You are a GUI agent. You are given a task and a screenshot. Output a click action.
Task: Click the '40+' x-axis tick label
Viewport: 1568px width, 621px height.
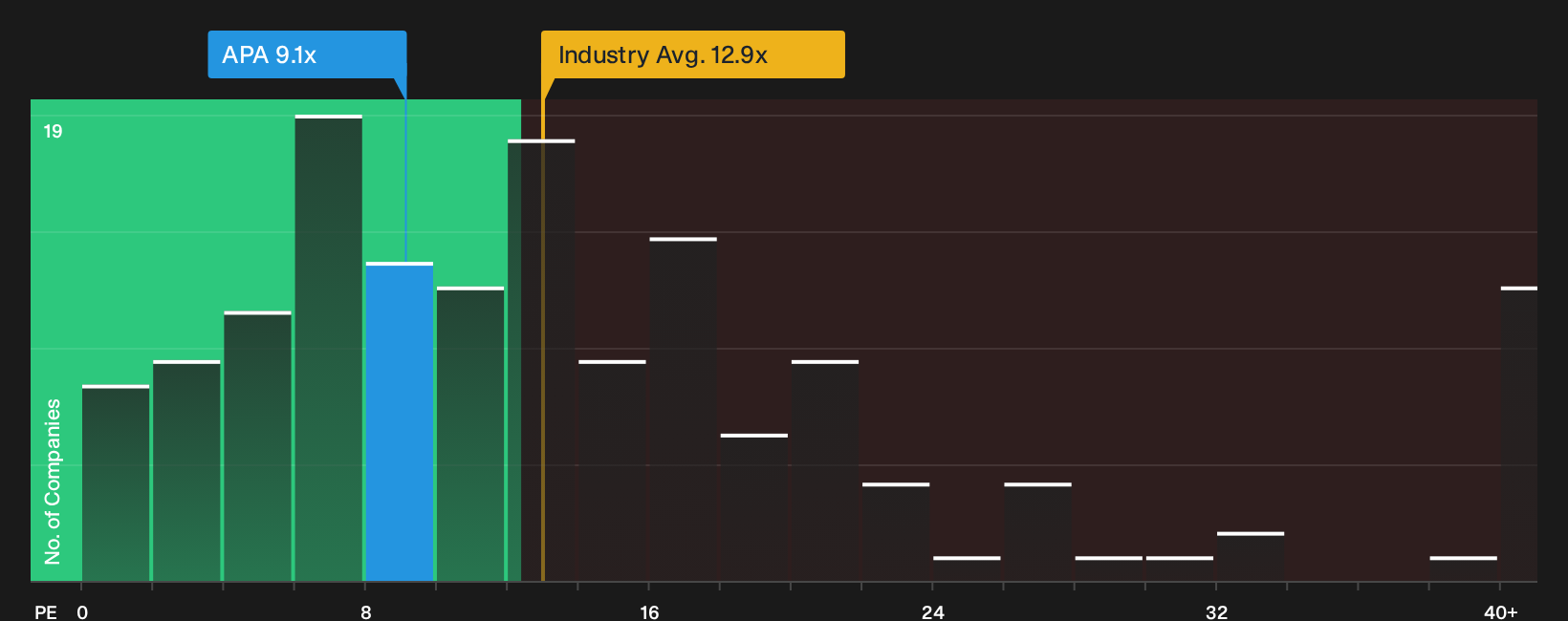coord(1501,612)
